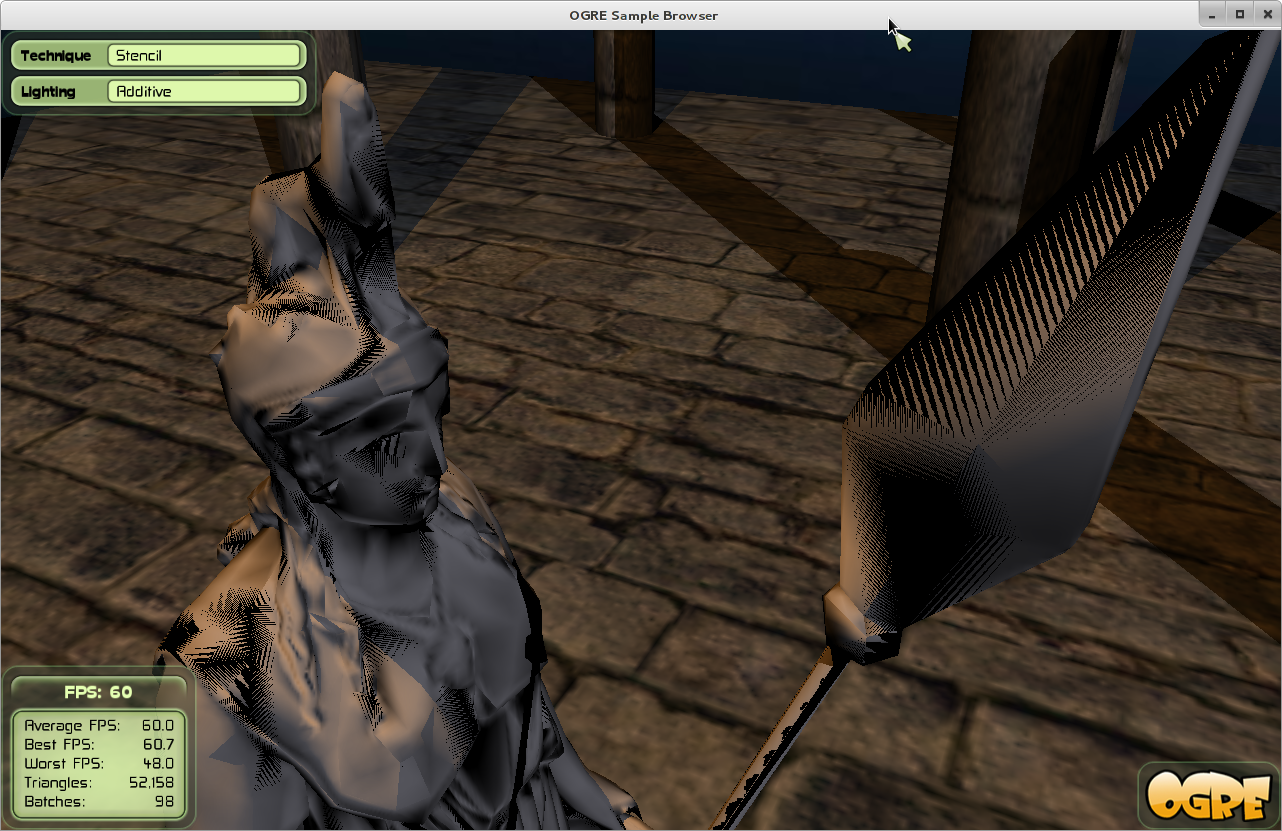Click the Lighting label
The width and height of the screenshot is (1282, 831).
48,92
